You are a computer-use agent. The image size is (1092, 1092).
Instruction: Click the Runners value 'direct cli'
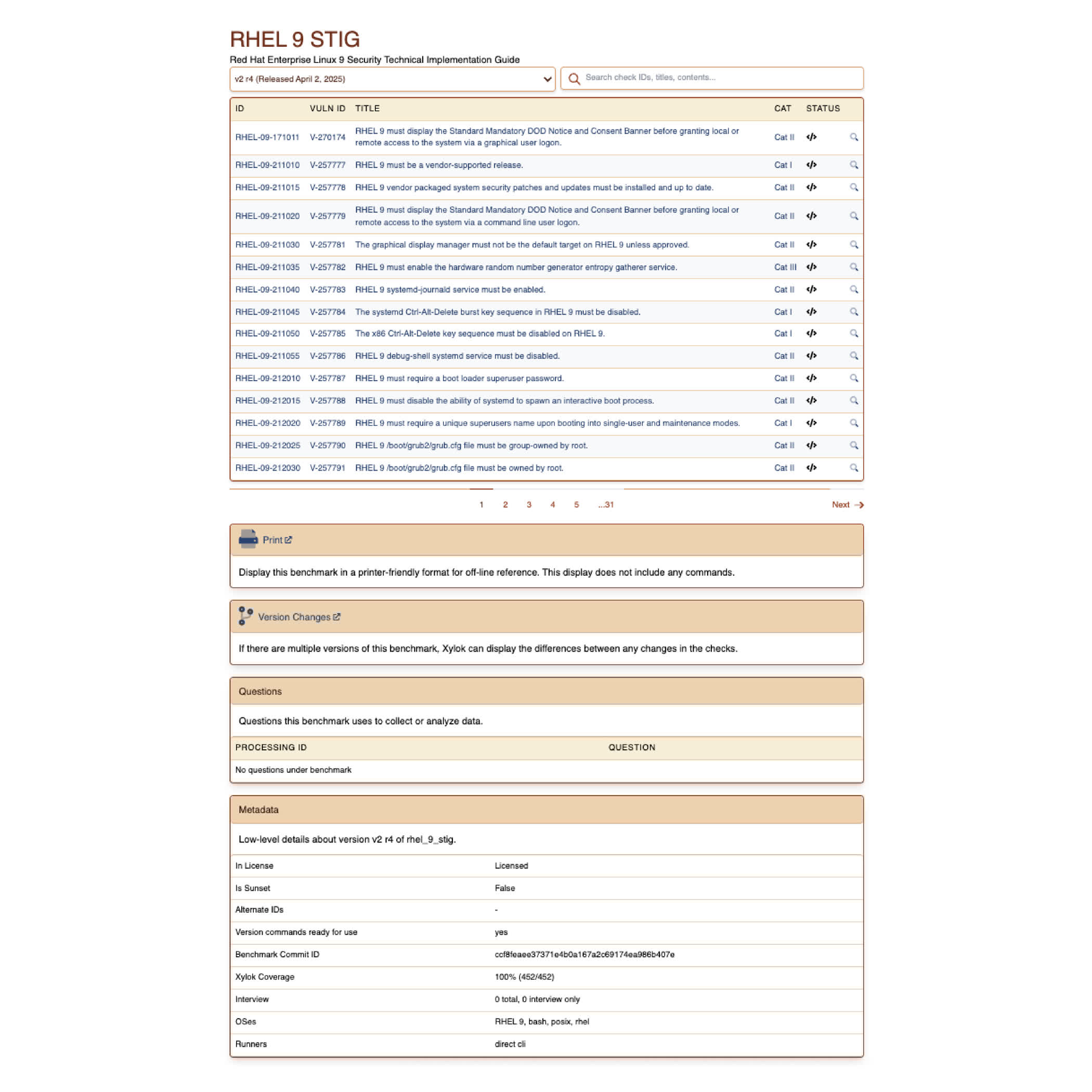[510, 1044]
